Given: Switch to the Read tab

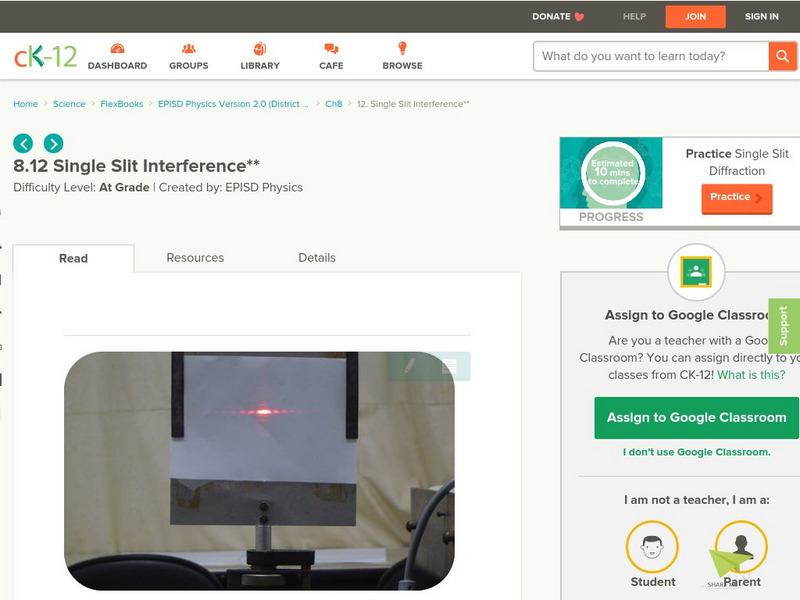Looking at the screenshot, I should [73, 258].
